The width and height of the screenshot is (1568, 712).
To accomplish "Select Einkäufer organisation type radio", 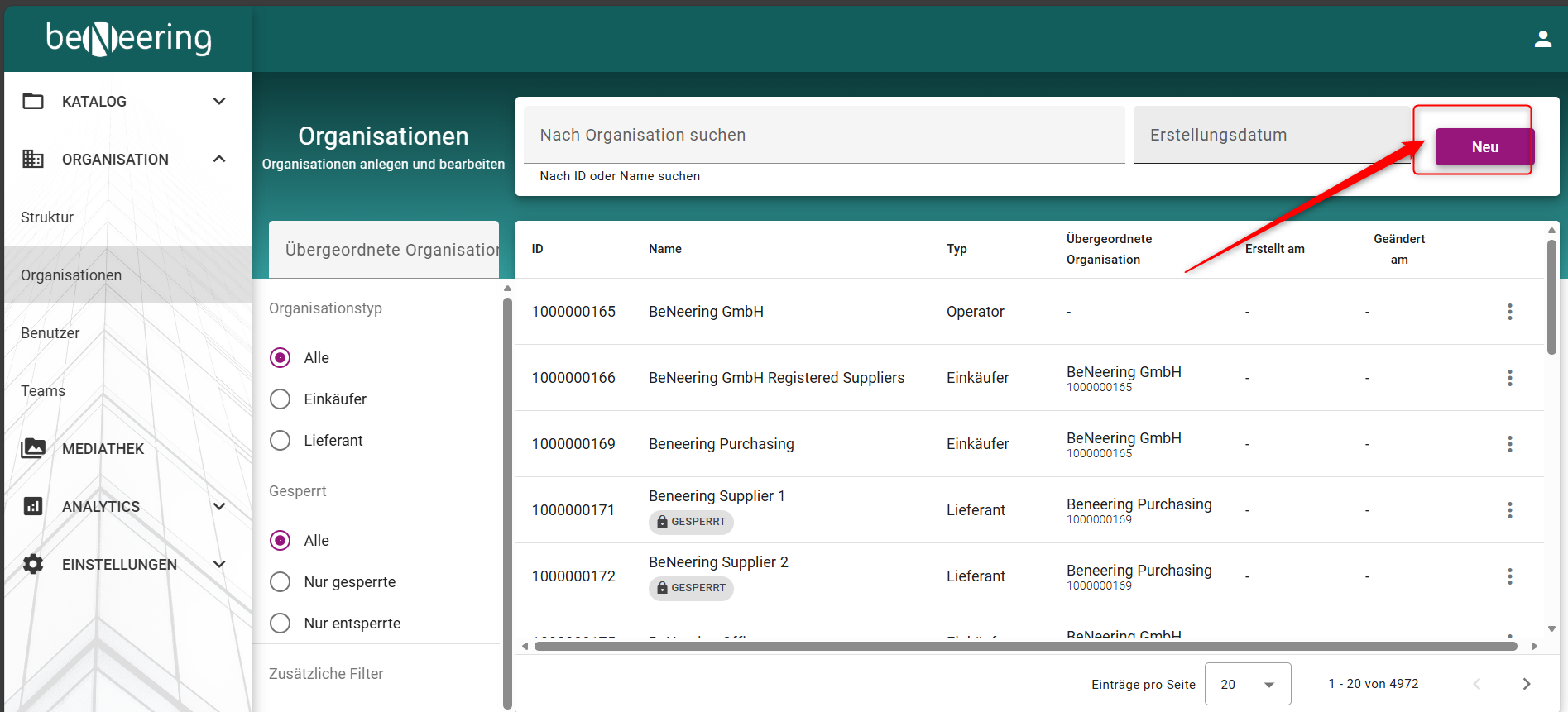I will 281,399.
